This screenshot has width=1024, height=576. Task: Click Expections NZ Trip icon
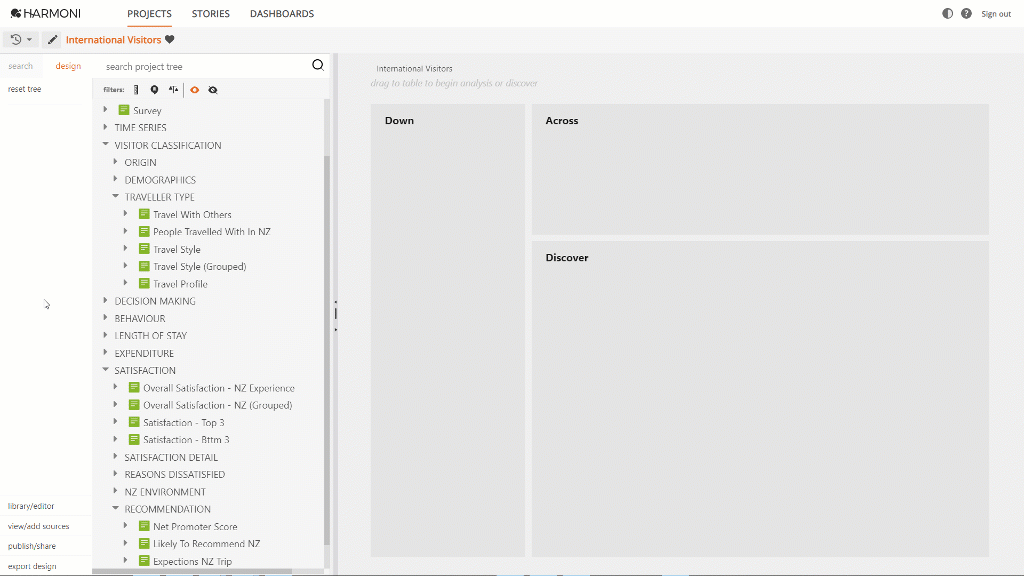(144, 560)
